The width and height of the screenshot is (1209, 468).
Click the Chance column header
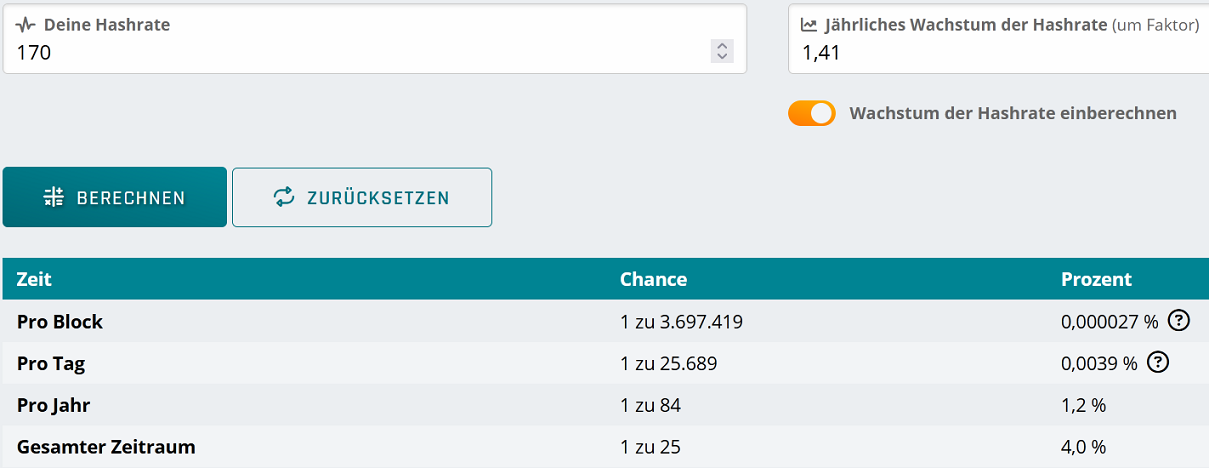[x=653, y=279]
